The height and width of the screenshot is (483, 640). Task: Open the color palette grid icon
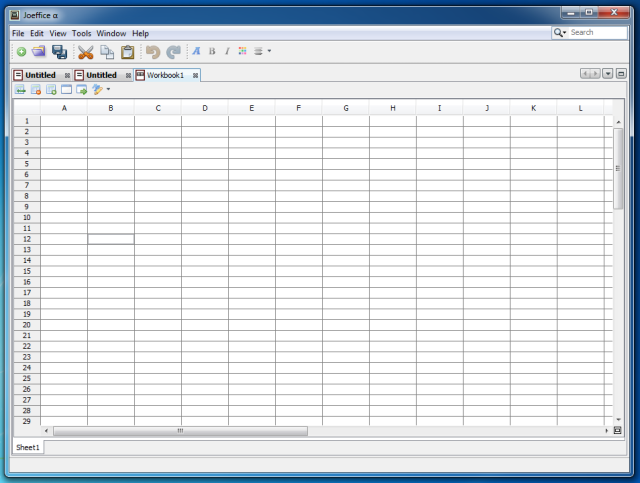pyautogui.click(x=242, y=51)
